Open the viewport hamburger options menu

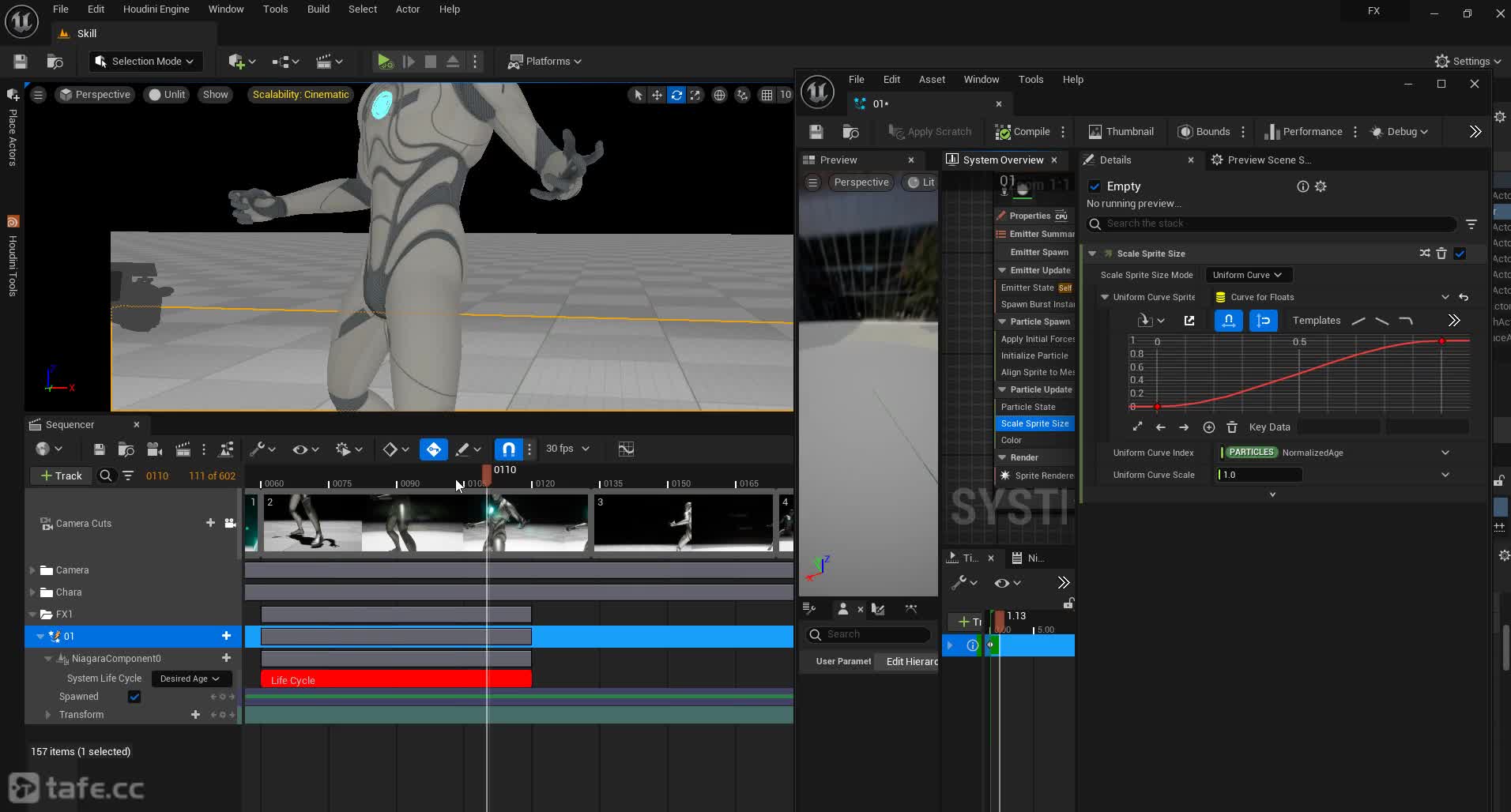(x=38, y=95)
